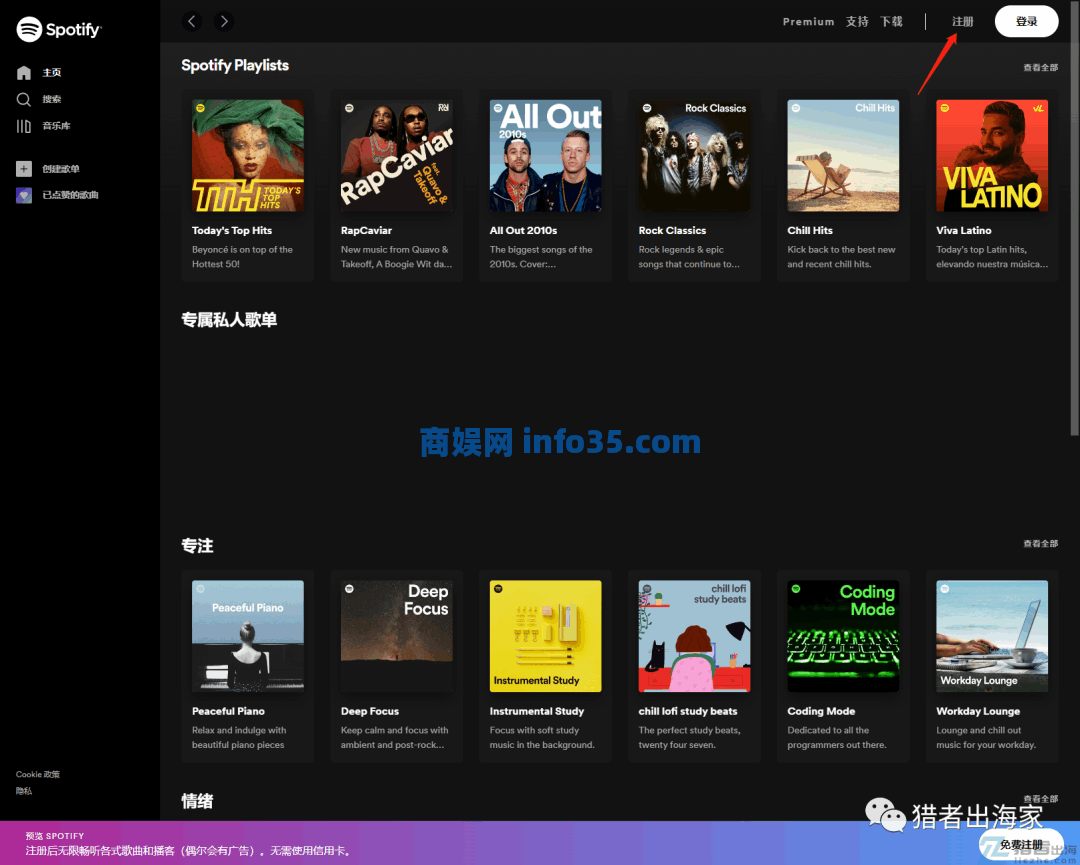Open Instrumental Study playlist cover

[x=546, y=636]
